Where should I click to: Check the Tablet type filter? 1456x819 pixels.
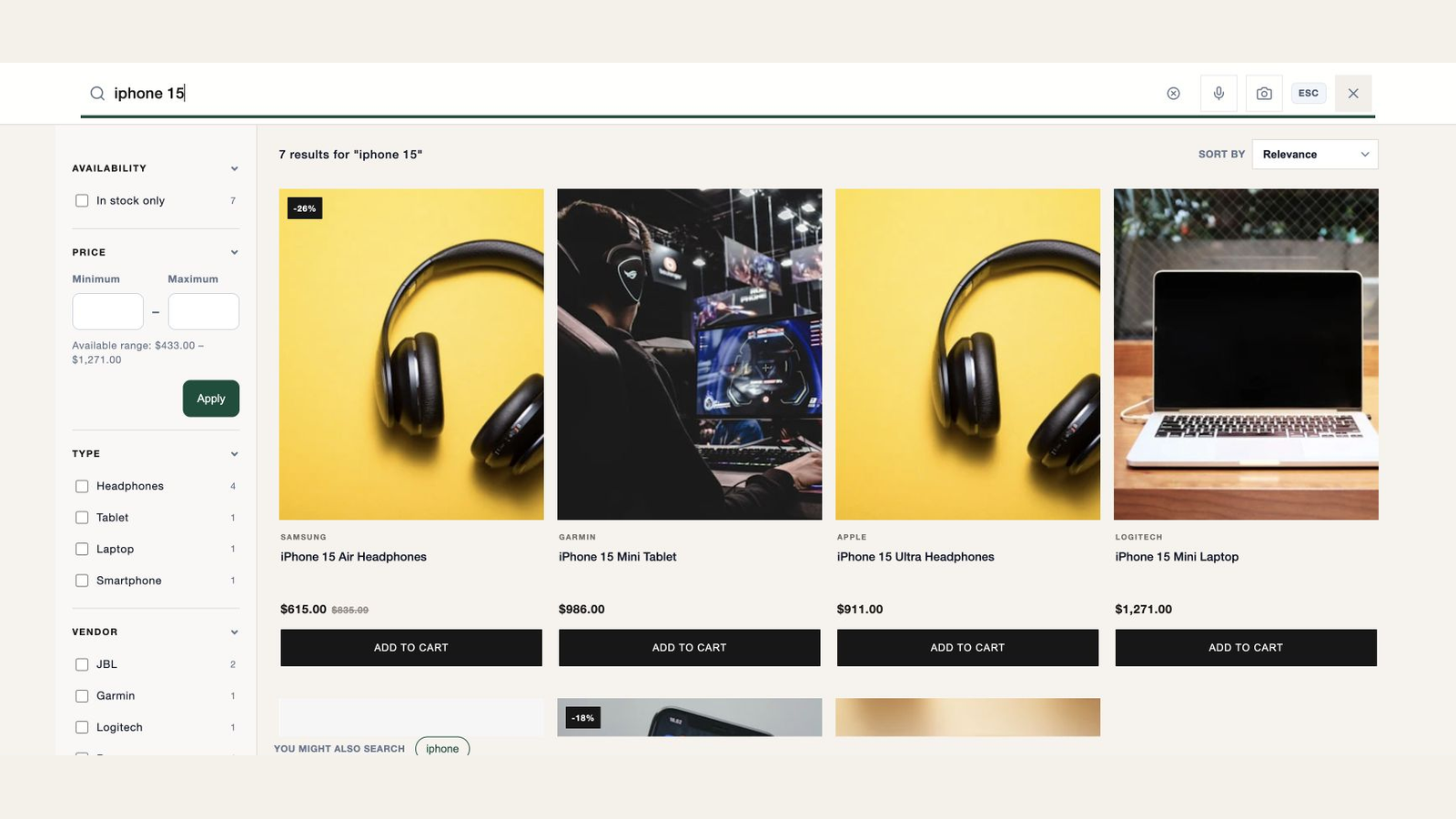coord(82,518)
